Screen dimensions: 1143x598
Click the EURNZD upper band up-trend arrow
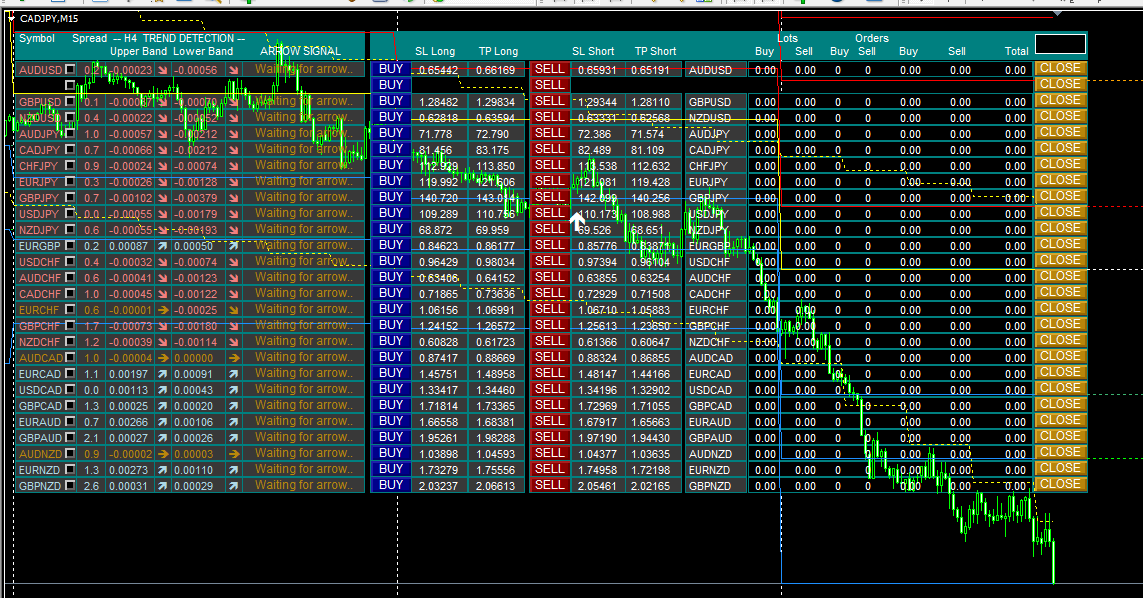pos(162,470)
